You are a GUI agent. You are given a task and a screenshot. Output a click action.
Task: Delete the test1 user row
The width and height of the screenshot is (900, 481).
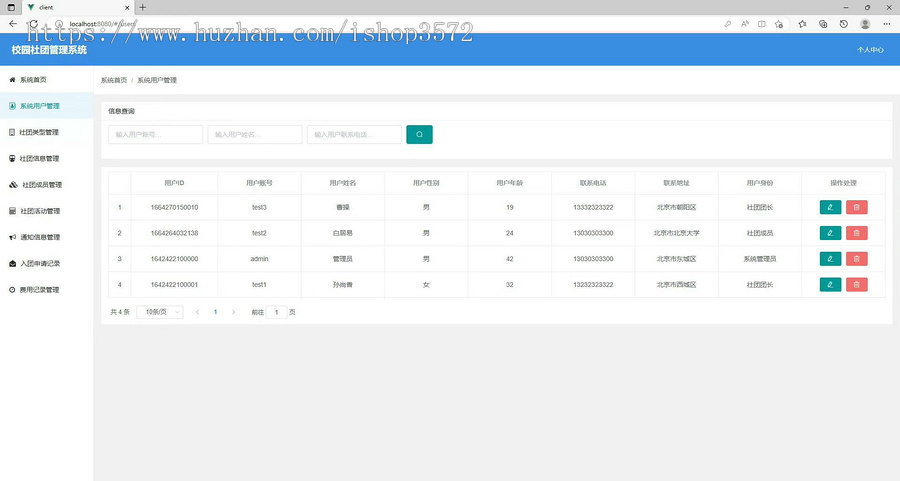(x=856, y=285)
